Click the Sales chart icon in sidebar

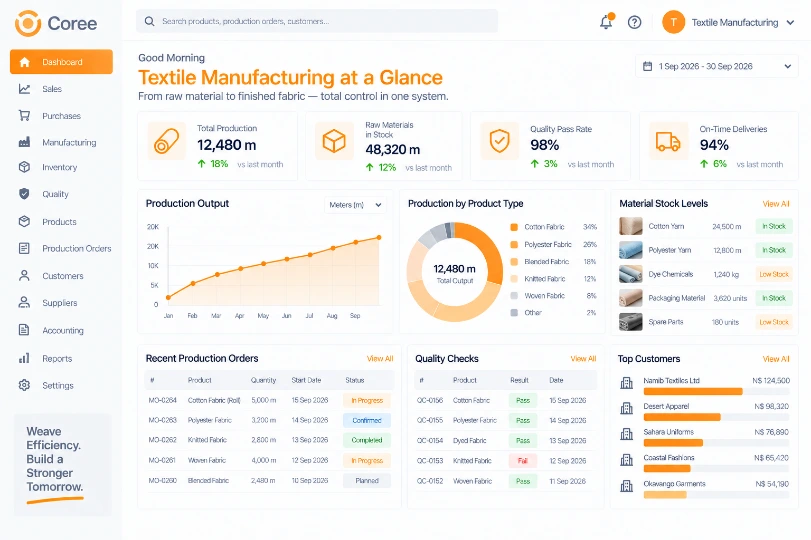point(24,89)
